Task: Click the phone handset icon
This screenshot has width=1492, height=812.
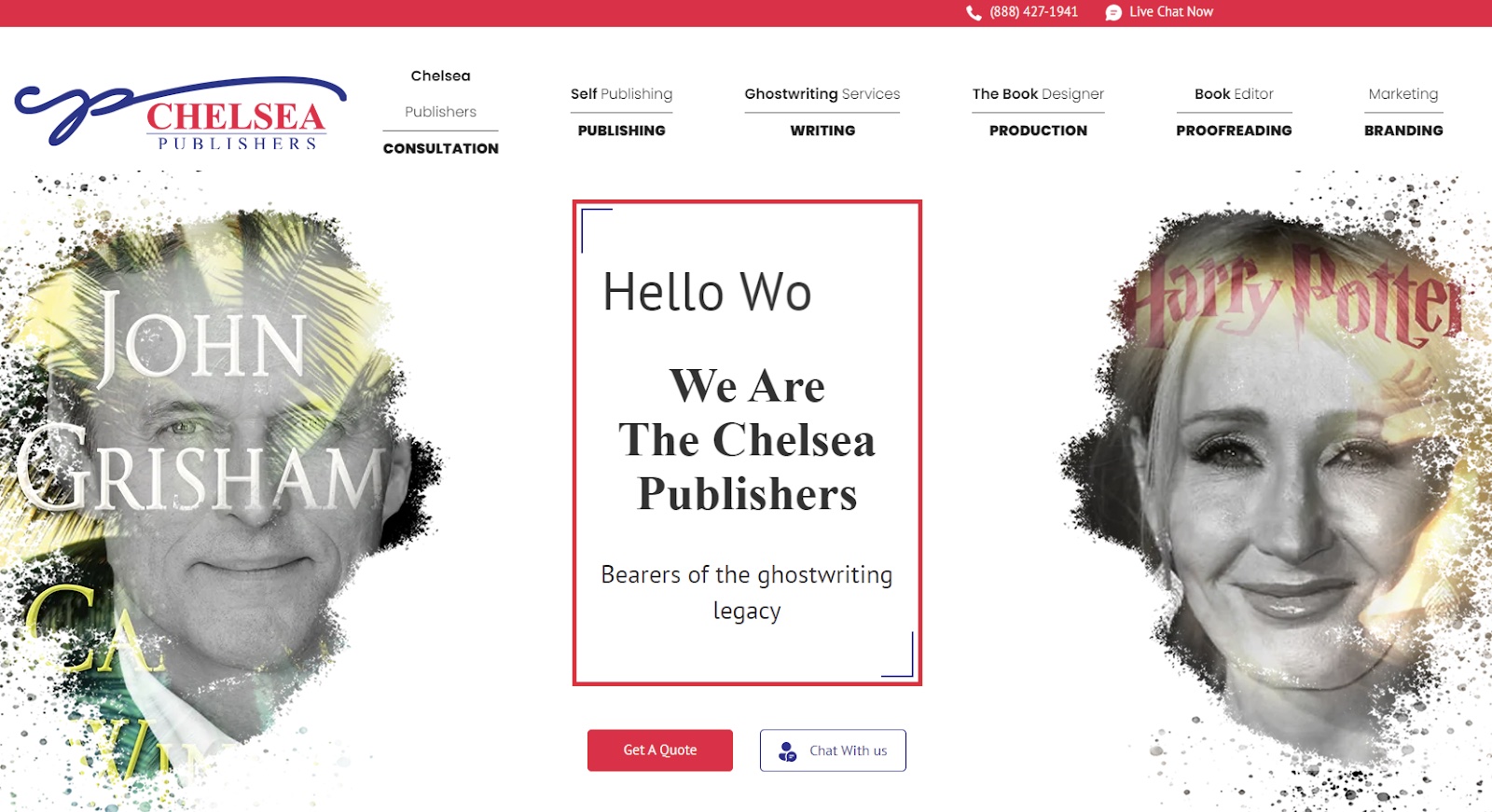Action: coord(974,13)
